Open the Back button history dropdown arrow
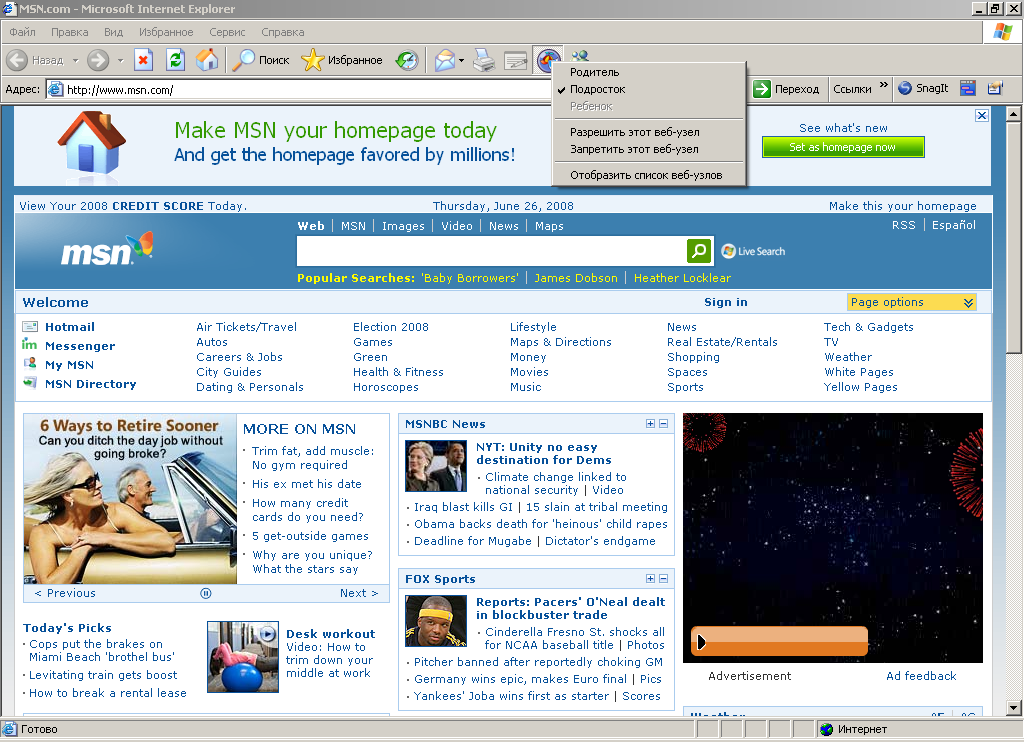Screen dimensions: 1024x742 pyautogui.click(x=75, y=61)
